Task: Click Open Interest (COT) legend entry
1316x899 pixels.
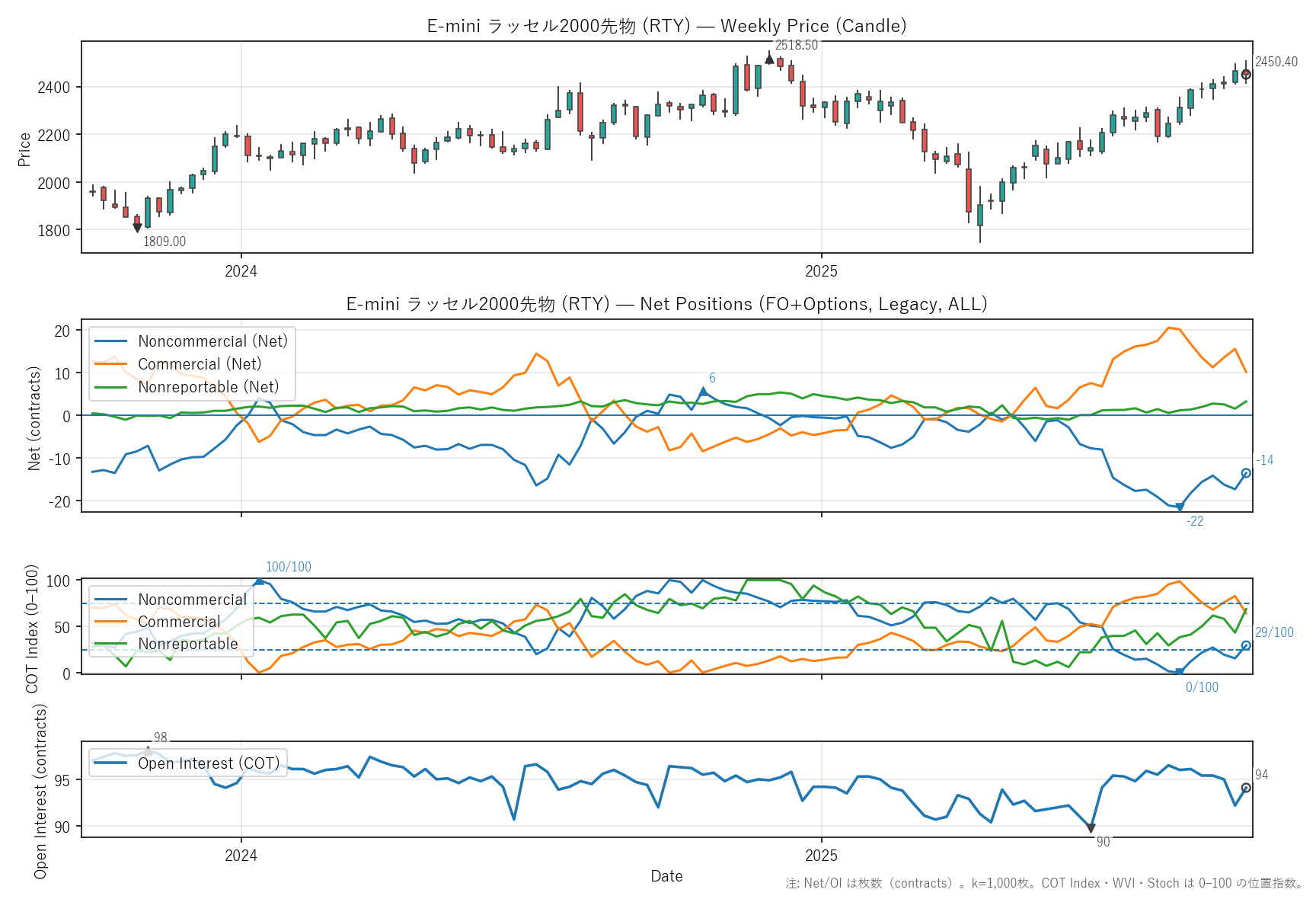Action: click(208, 763)
